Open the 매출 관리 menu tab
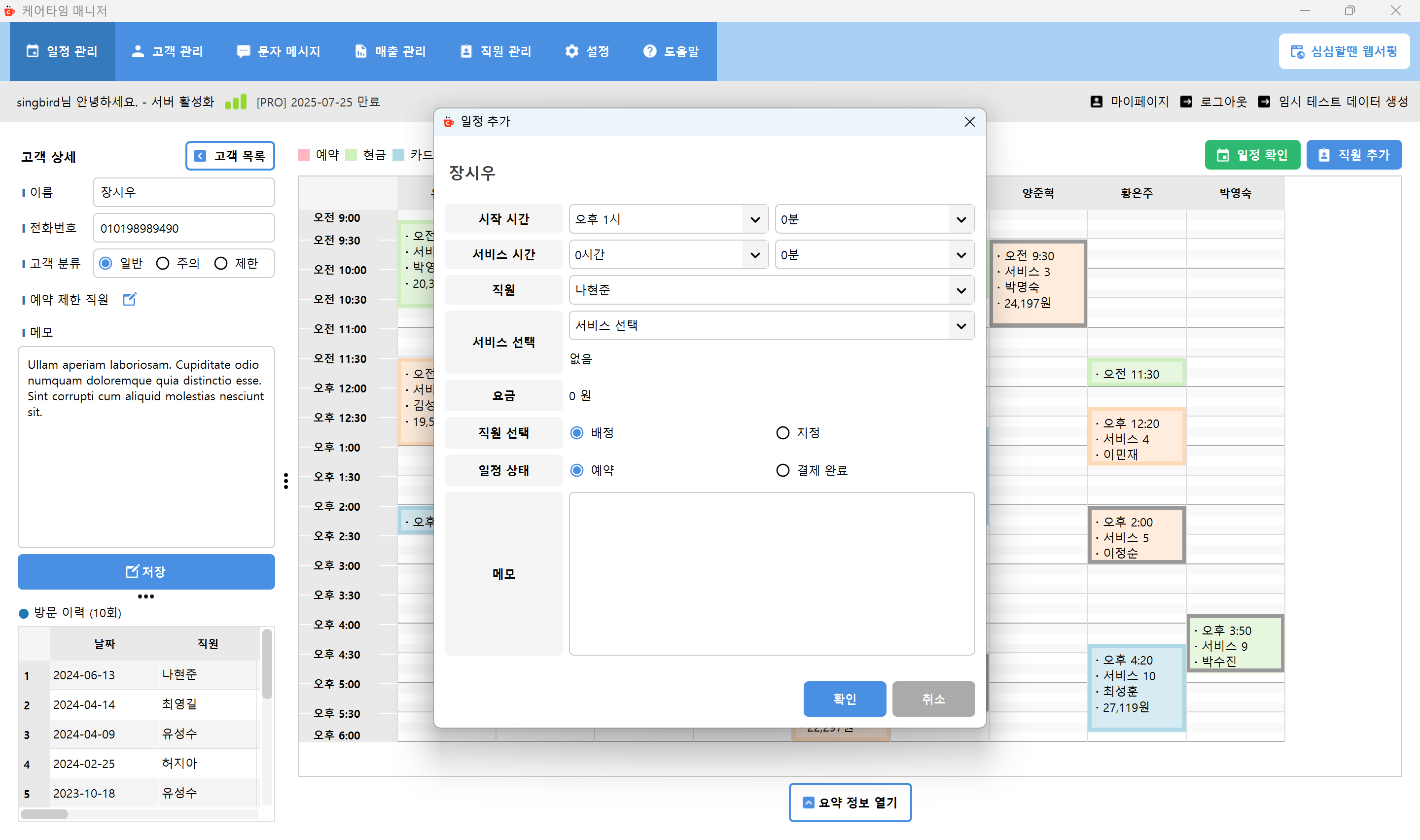 coord(390,51)
